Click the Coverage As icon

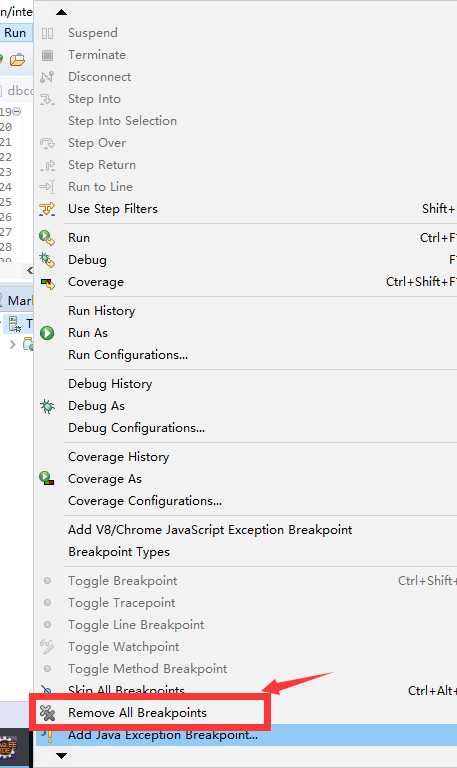(x=47, y=479)
